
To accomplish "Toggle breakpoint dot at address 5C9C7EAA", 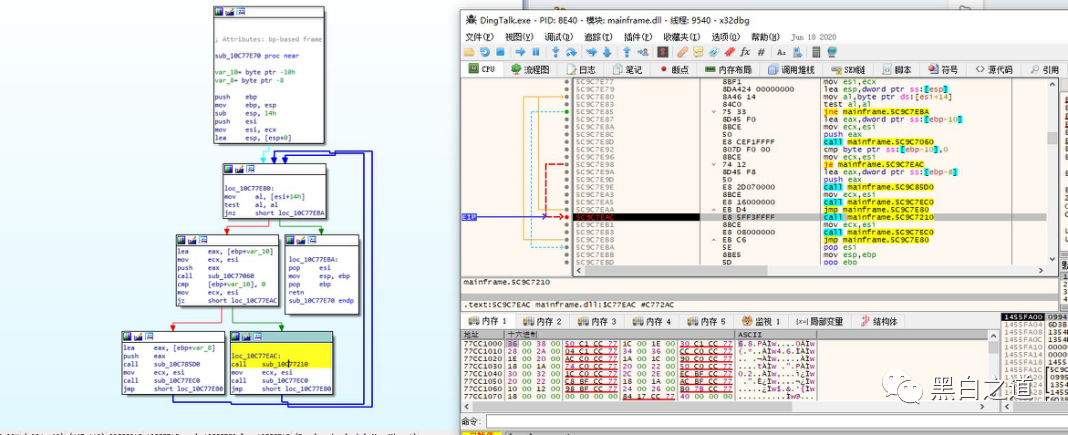I will [x=567, y=209].
